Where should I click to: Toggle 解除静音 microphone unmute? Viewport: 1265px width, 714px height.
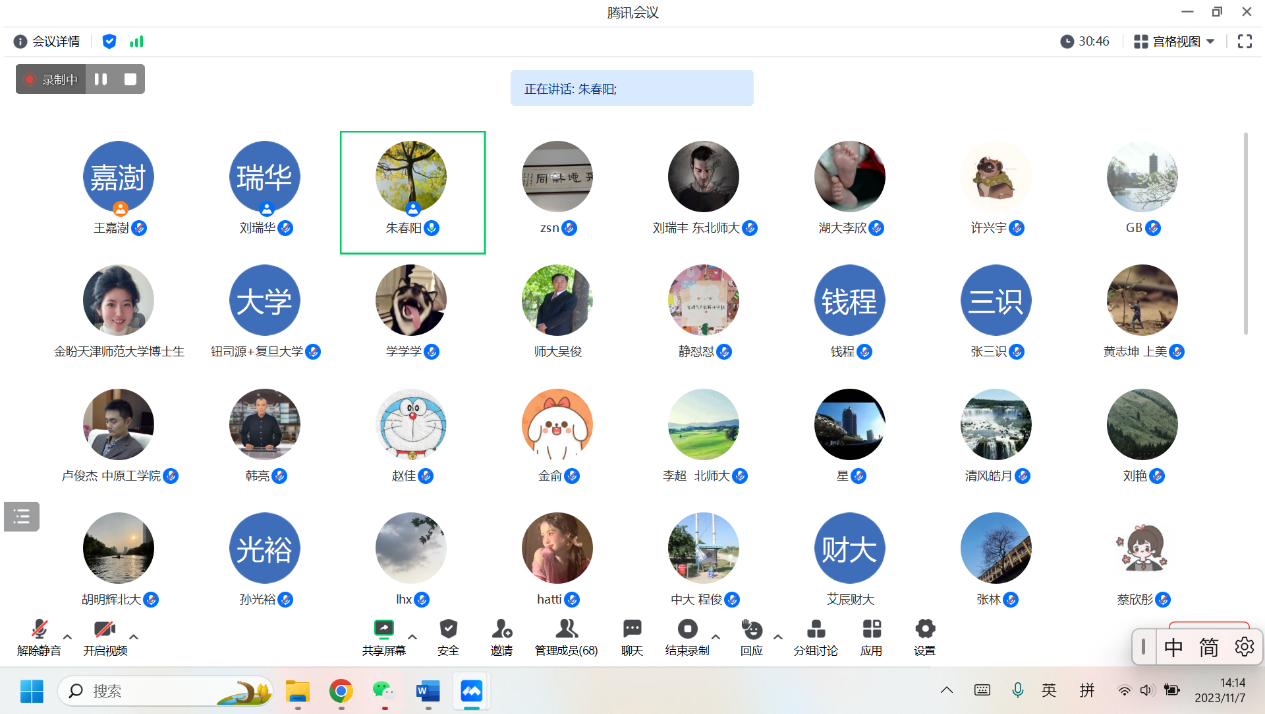pyautogui.click(x=39, y=630)
